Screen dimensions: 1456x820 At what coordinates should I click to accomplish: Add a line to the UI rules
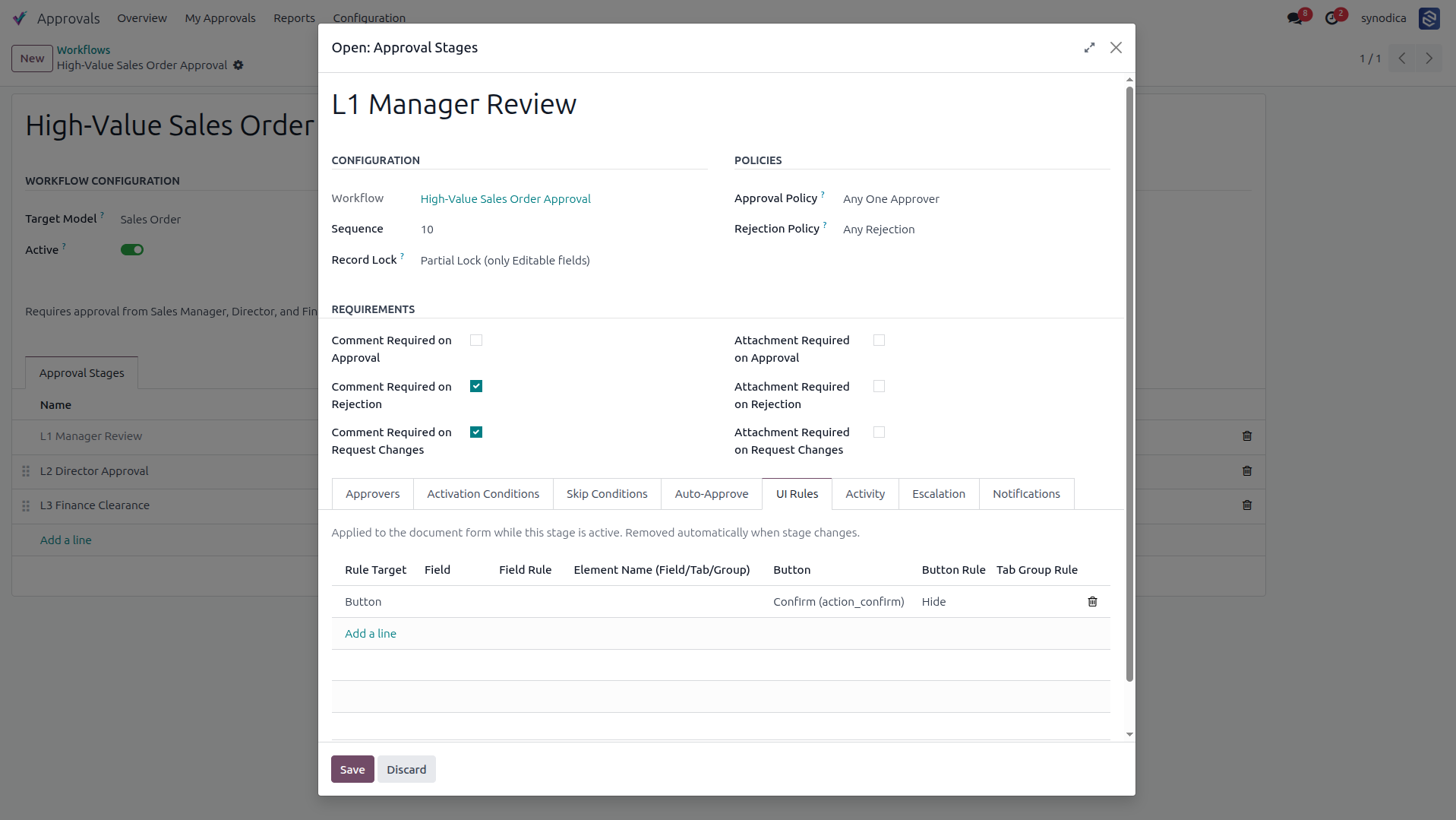coord(371,634)
